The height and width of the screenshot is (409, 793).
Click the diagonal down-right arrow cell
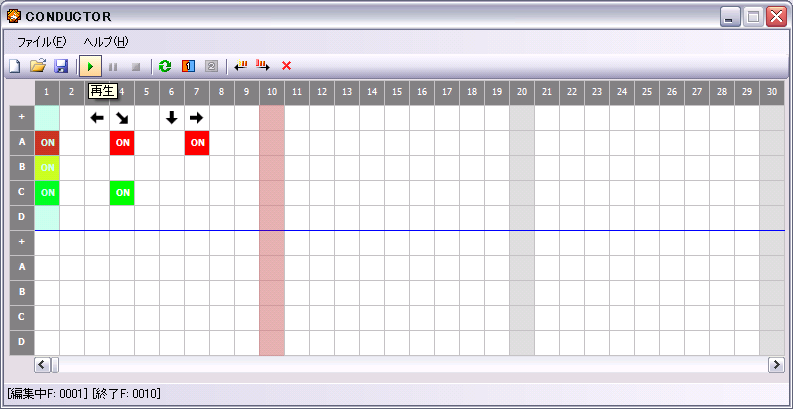click(122, 118)
